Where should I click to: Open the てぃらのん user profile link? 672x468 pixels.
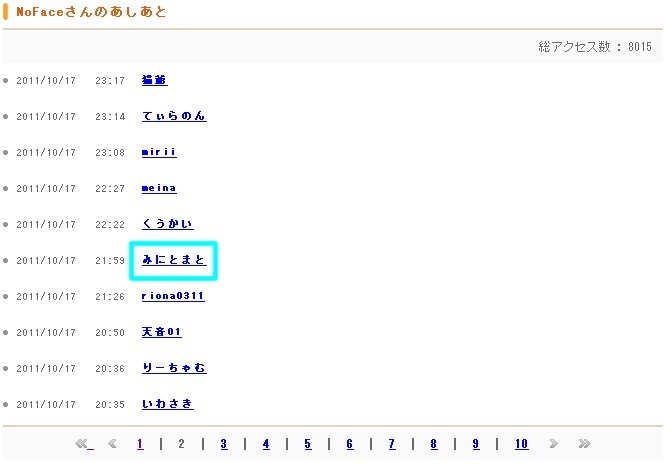tap(174, 116)
